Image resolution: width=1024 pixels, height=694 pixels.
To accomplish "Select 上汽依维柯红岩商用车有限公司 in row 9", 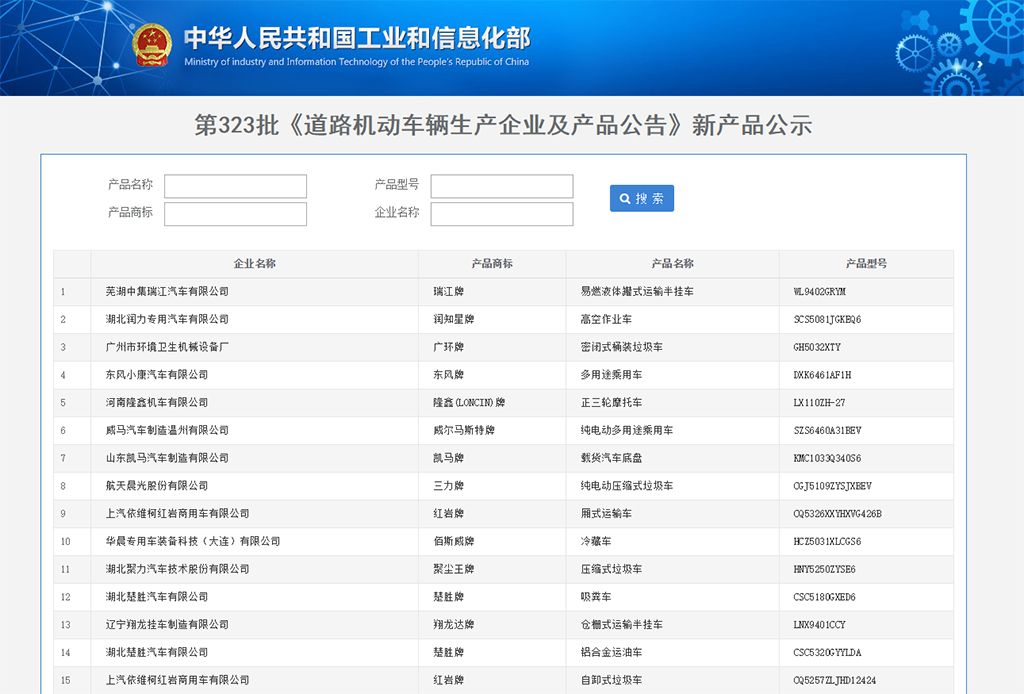I will pyautogui.click(x=178, y=513).
